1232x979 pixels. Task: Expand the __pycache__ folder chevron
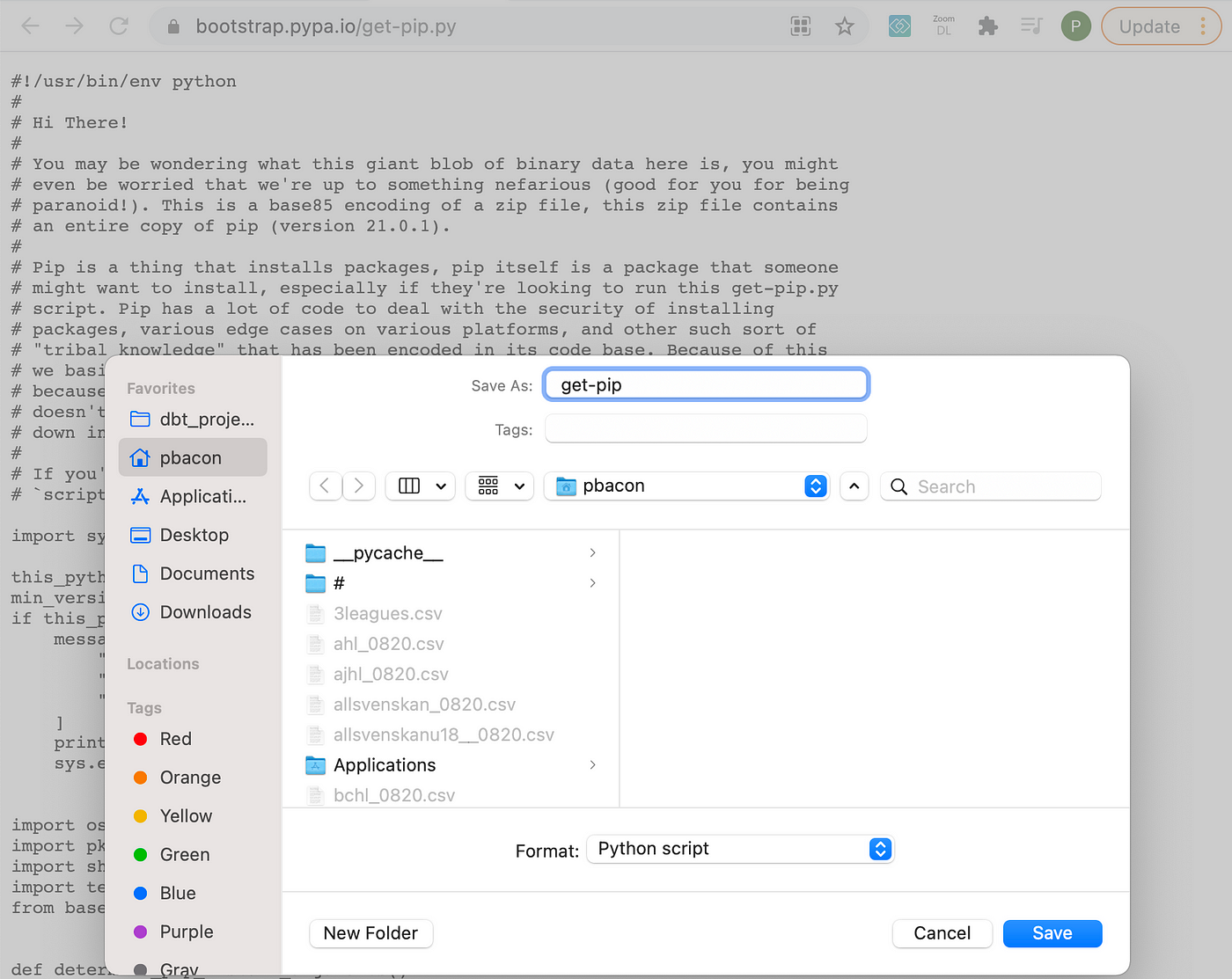point(592,552)
